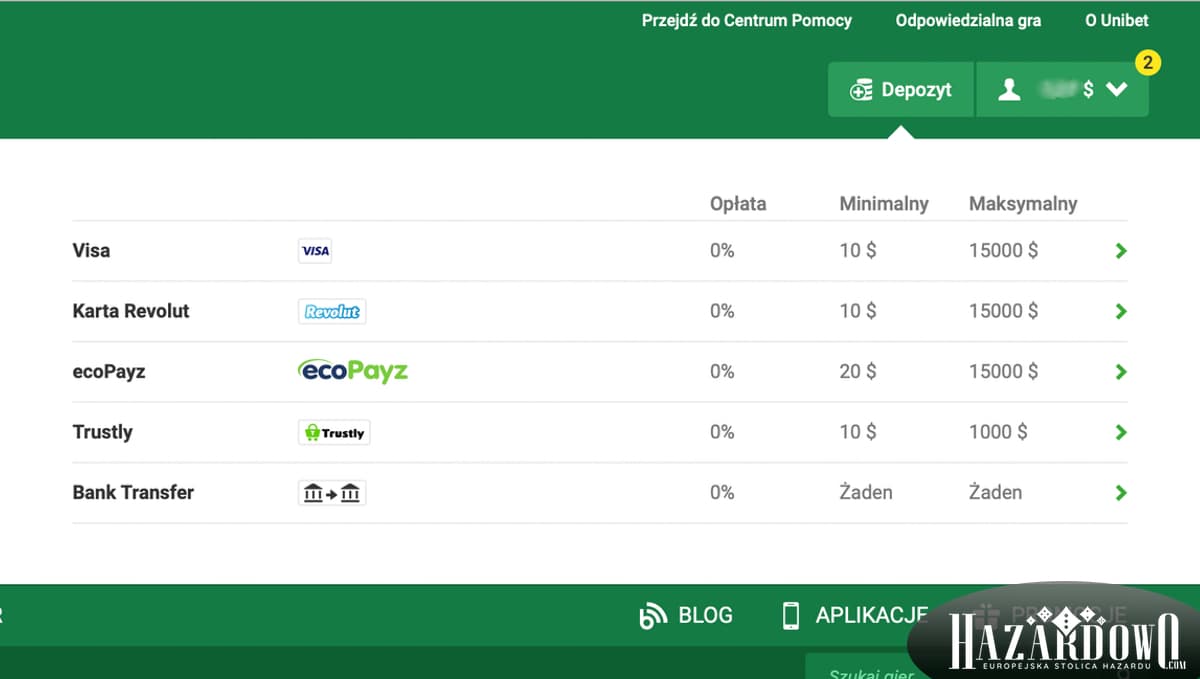1200x679 pixels.
Task: Open the Bank Transfer row green arrow
Action: coord(1120,492)
